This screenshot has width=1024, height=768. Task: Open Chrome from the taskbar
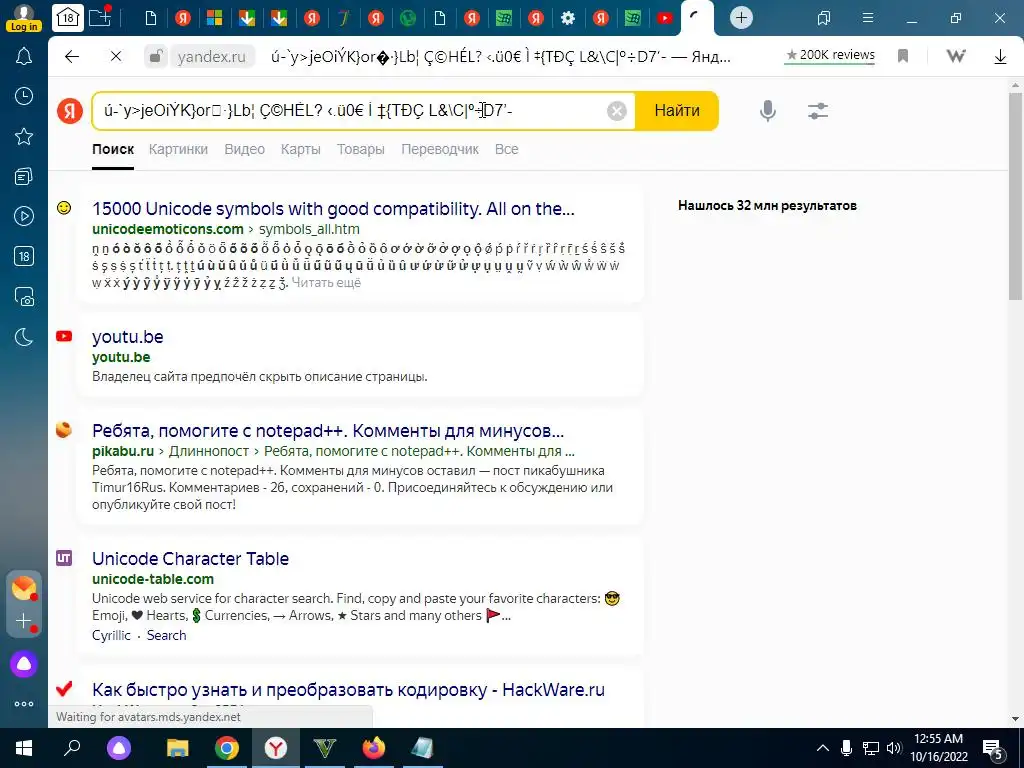(227, 748)
